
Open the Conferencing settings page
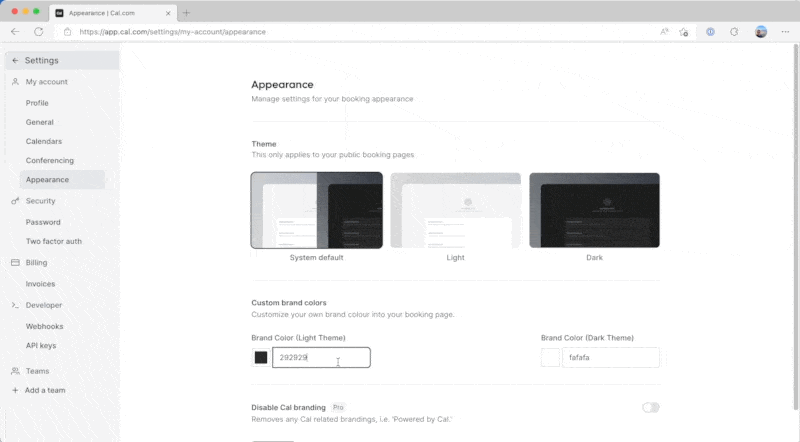[50, 161]
